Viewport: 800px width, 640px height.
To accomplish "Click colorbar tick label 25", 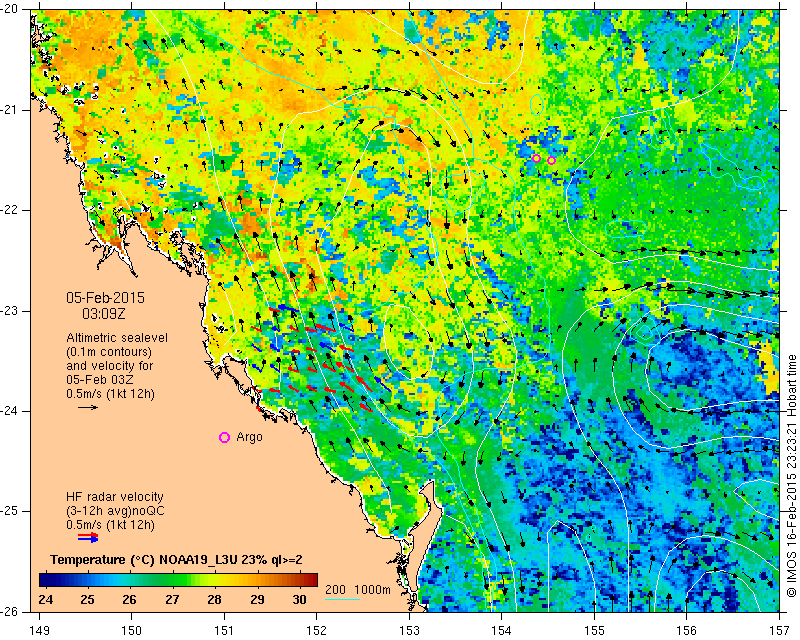I will pos(88,599).
